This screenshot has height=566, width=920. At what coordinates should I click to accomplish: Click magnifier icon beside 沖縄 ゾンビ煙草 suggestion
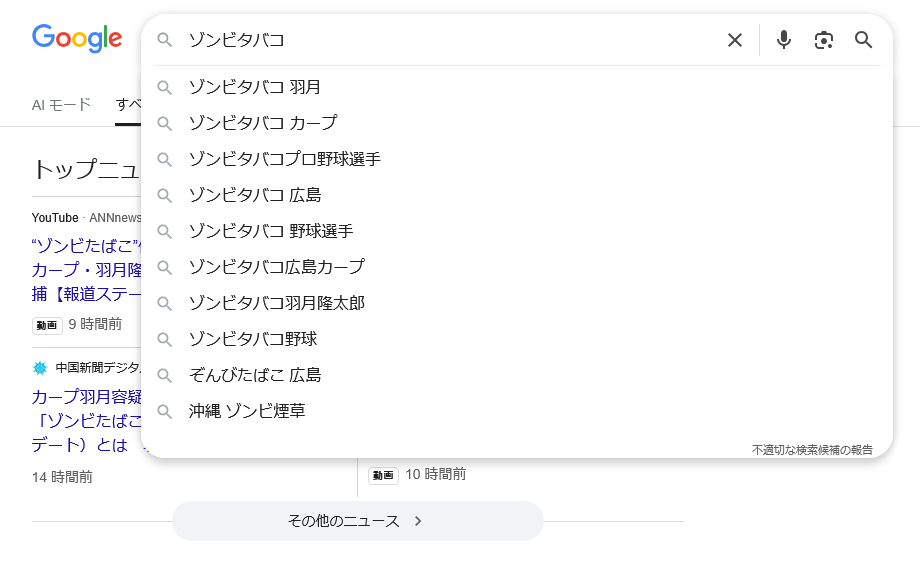165,411
